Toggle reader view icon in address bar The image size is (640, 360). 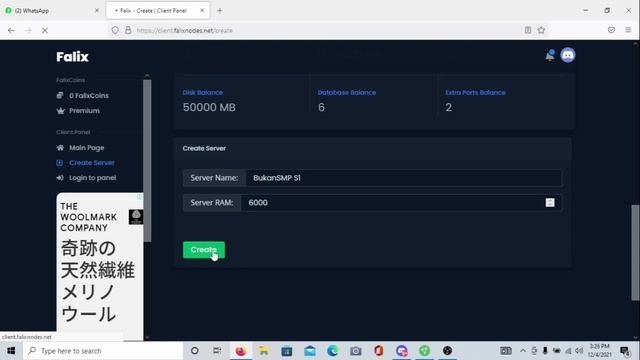tap(528, 30)
